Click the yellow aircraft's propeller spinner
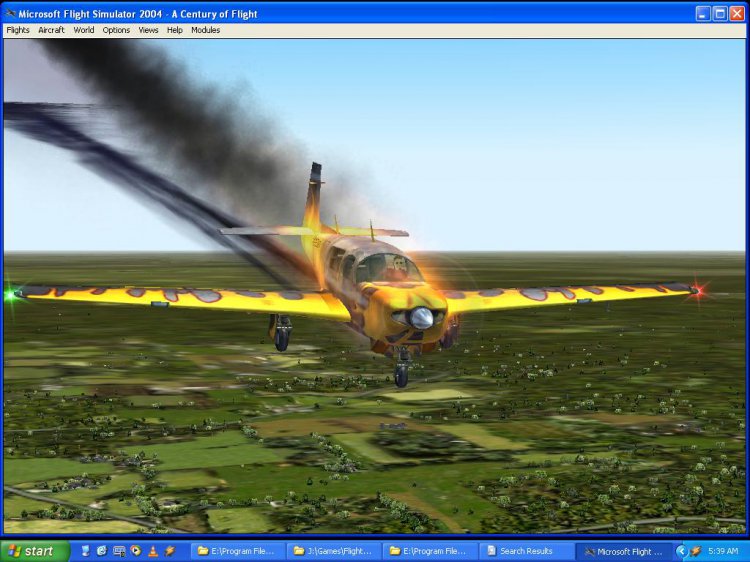The width and height of the screenshot is (750, 562). [x=420, y=318]
